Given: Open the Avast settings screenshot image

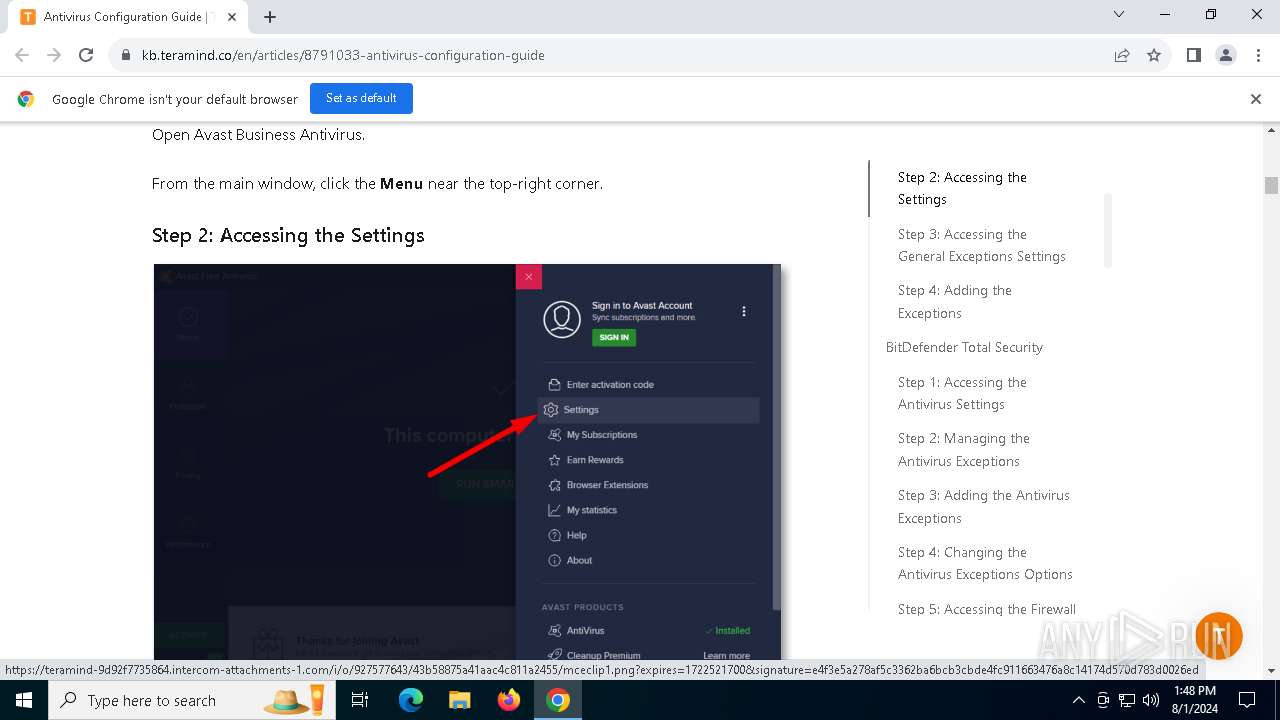Looking at the screenshot, I should (x=467, y=461).
